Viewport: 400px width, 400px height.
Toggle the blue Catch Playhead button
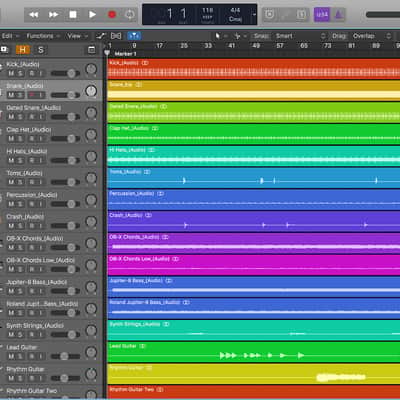click(x=134, y=36)
